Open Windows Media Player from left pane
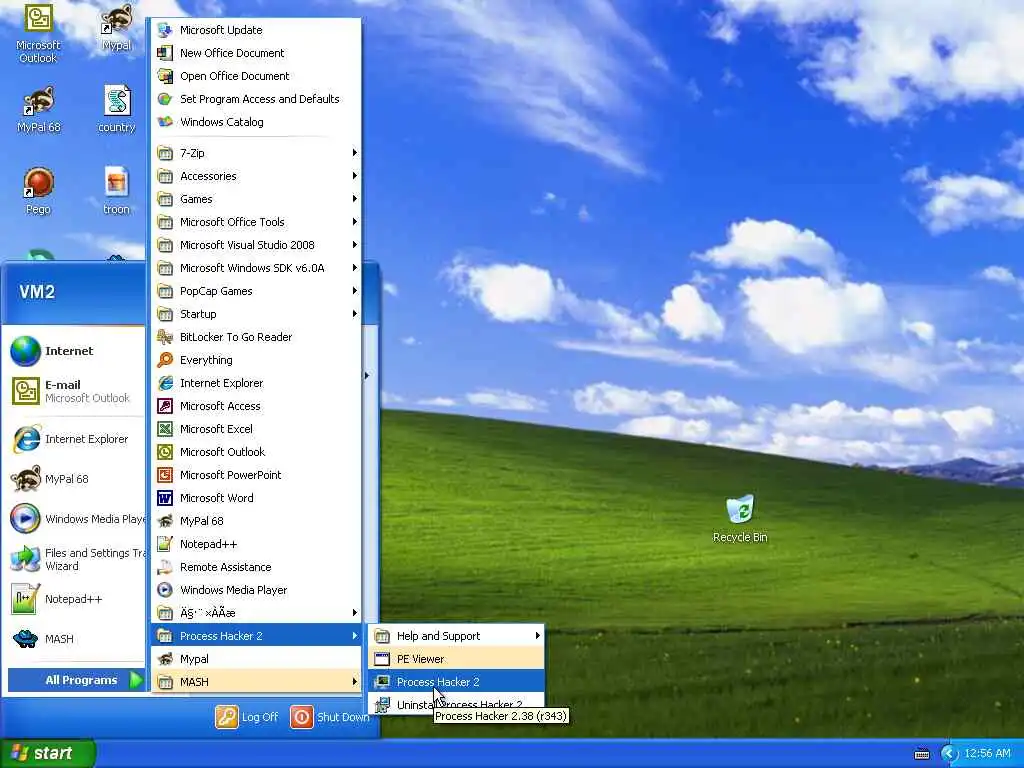The width and height of the screenshot is (1024, 768). (x=76, y=519)
